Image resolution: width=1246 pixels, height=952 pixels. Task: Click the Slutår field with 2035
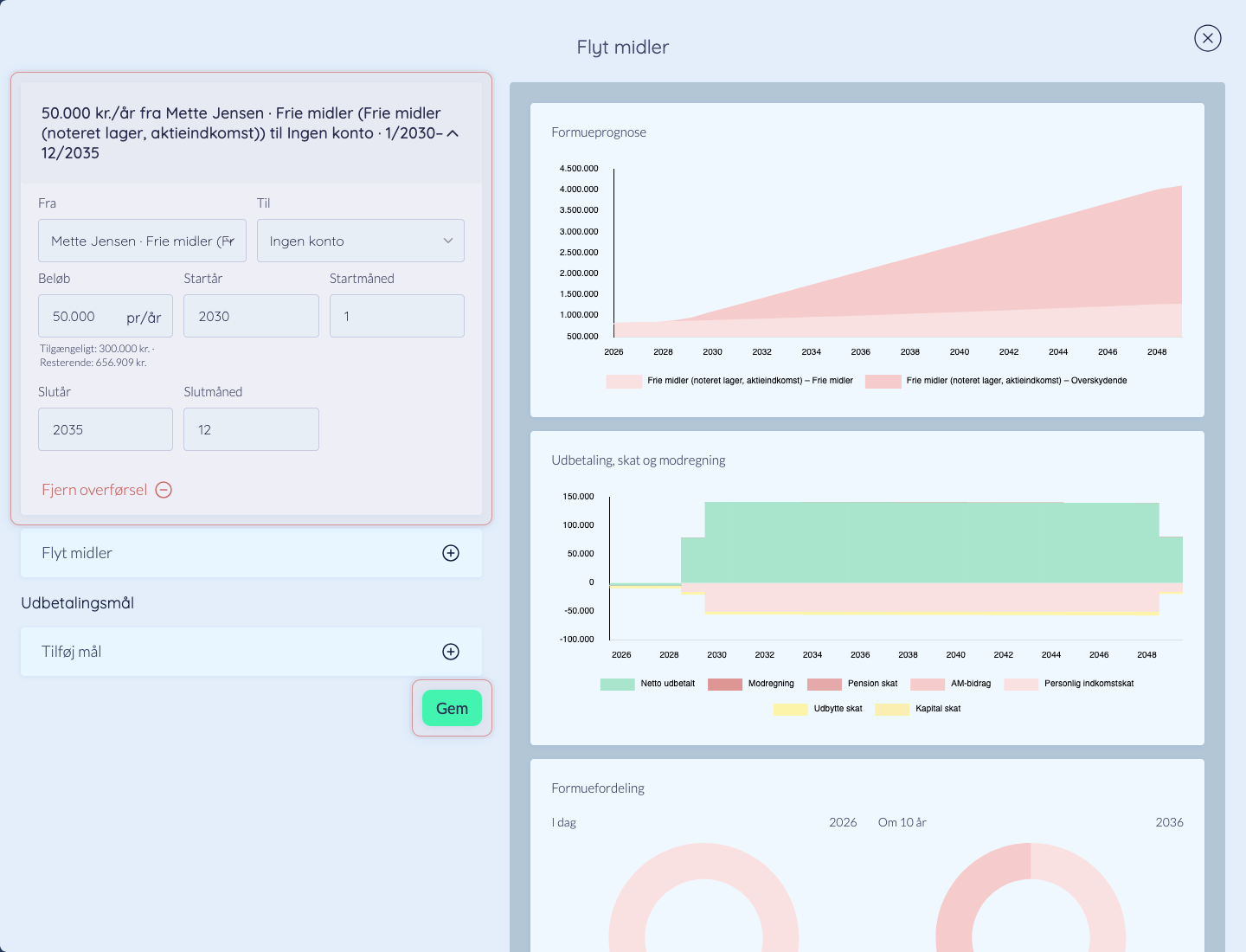(x=106, y=429)
